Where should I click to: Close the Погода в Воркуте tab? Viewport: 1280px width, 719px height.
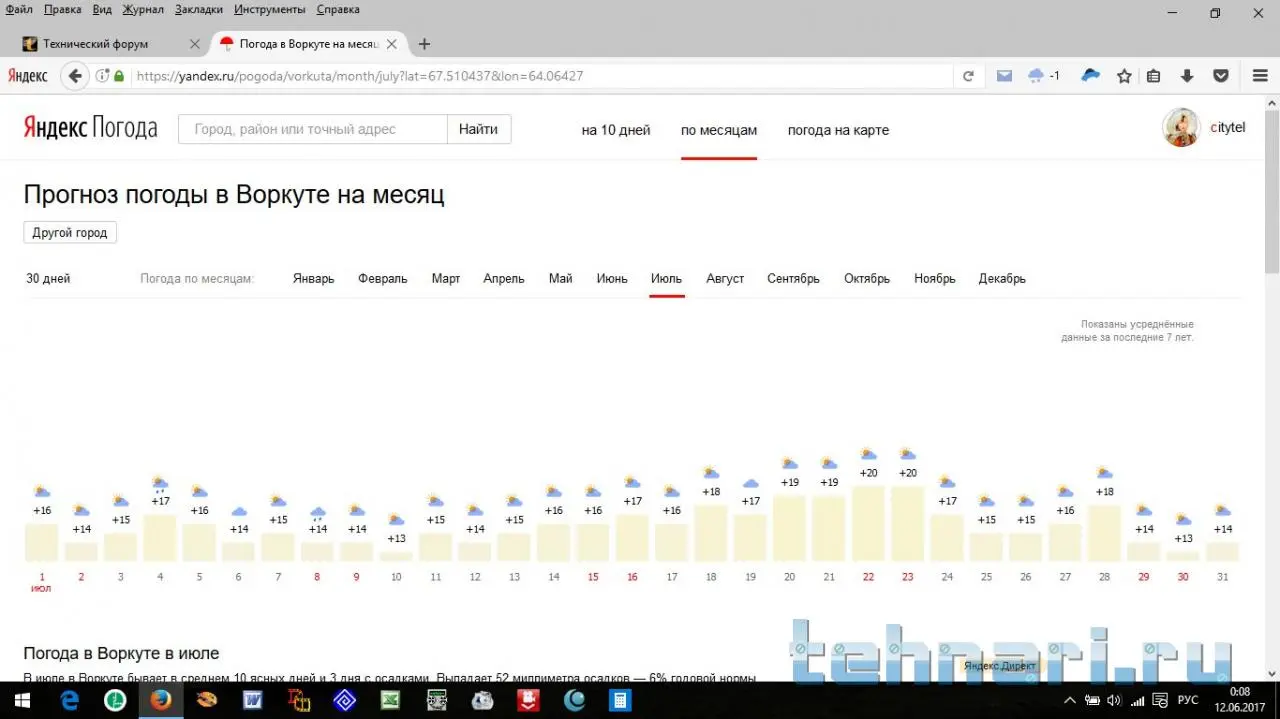pyautogui.click(x=391, y=44)
